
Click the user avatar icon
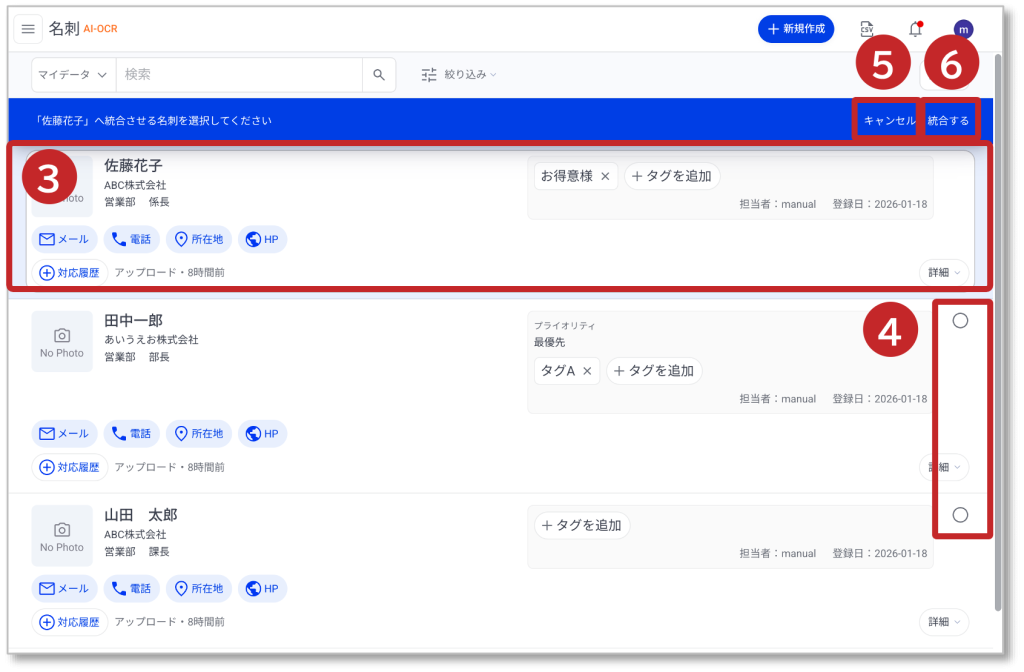click(963, 29)
